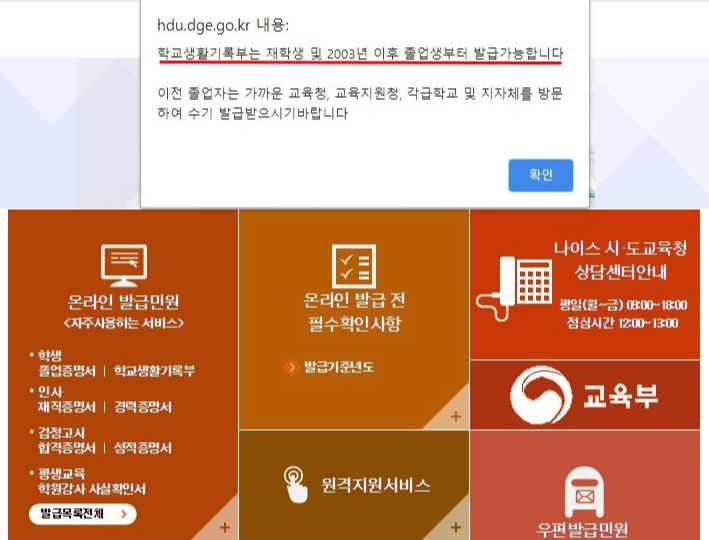Click the 검정고시 category label
Viewport: 709px width, 540px height.
coord(61,432)
